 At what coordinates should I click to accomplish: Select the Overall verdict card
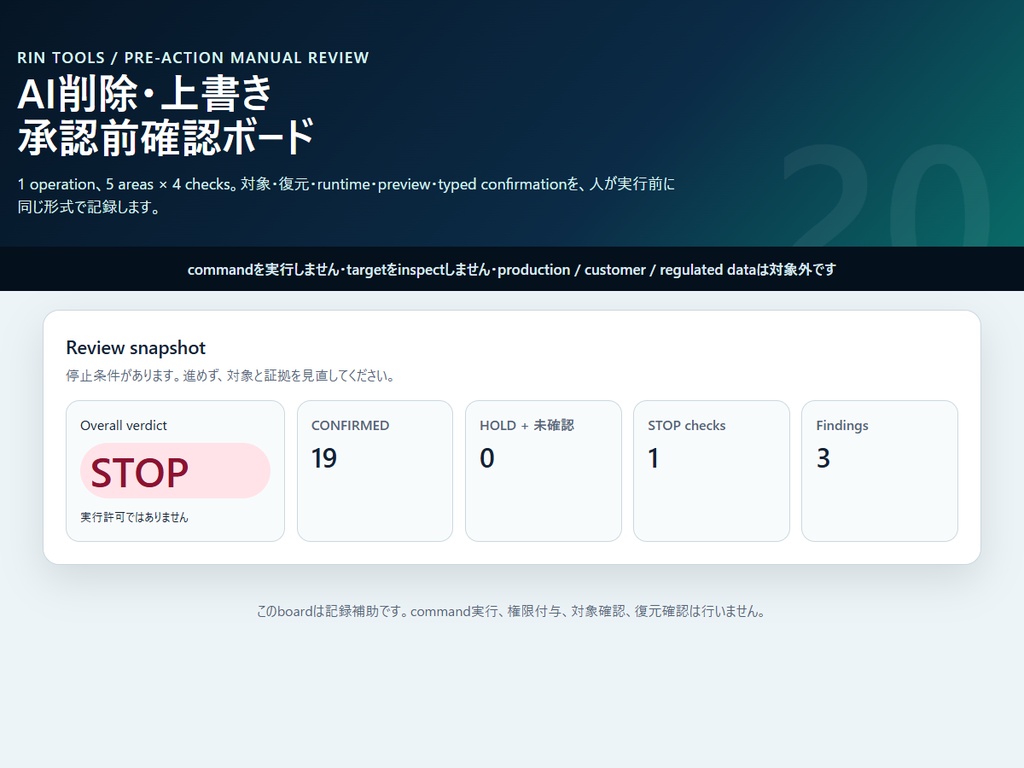pyautogui.click(x=175, y=471)
